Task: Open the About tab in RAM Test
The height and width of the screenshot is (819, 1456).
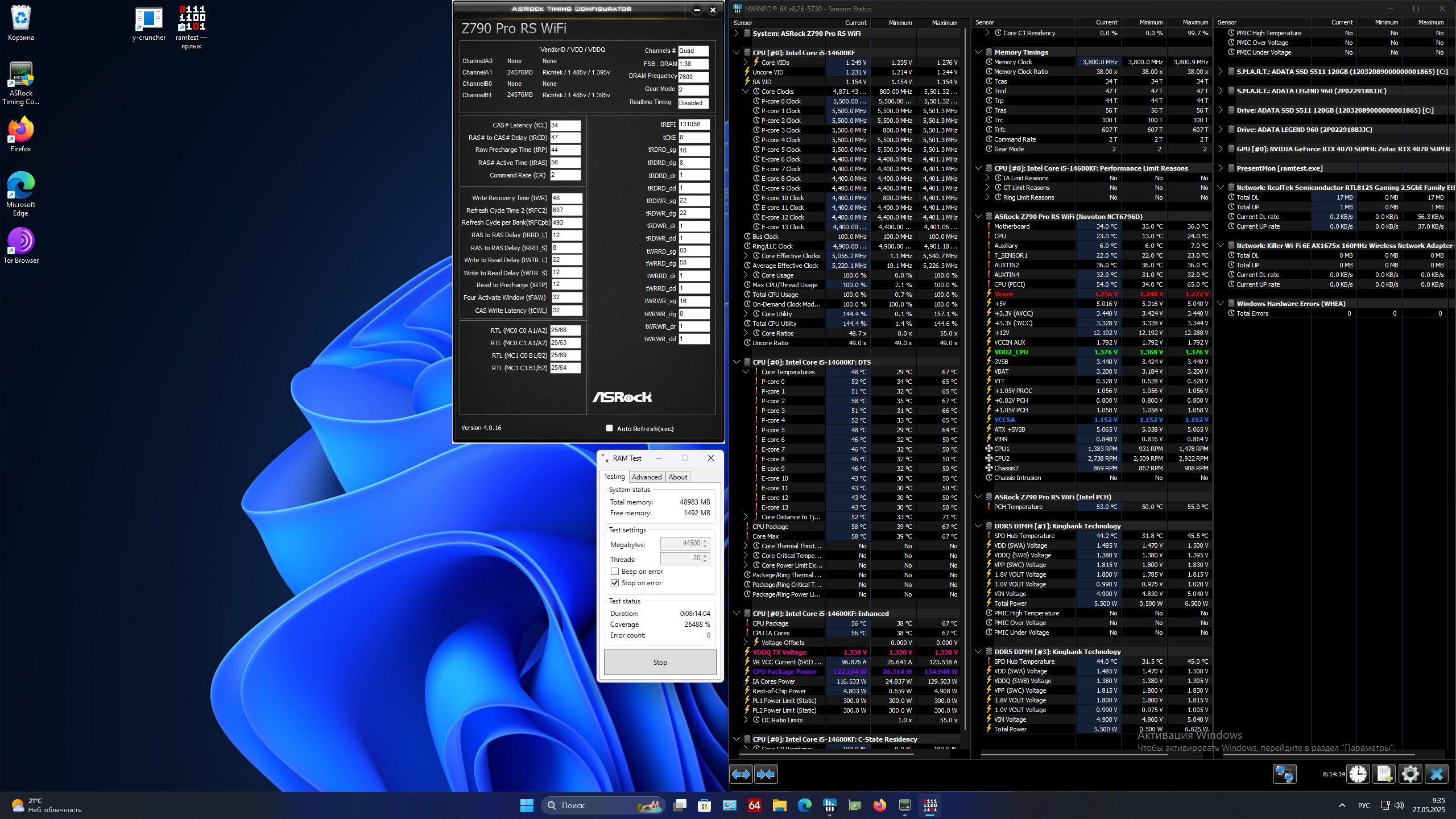Action: tap(677, 477)
